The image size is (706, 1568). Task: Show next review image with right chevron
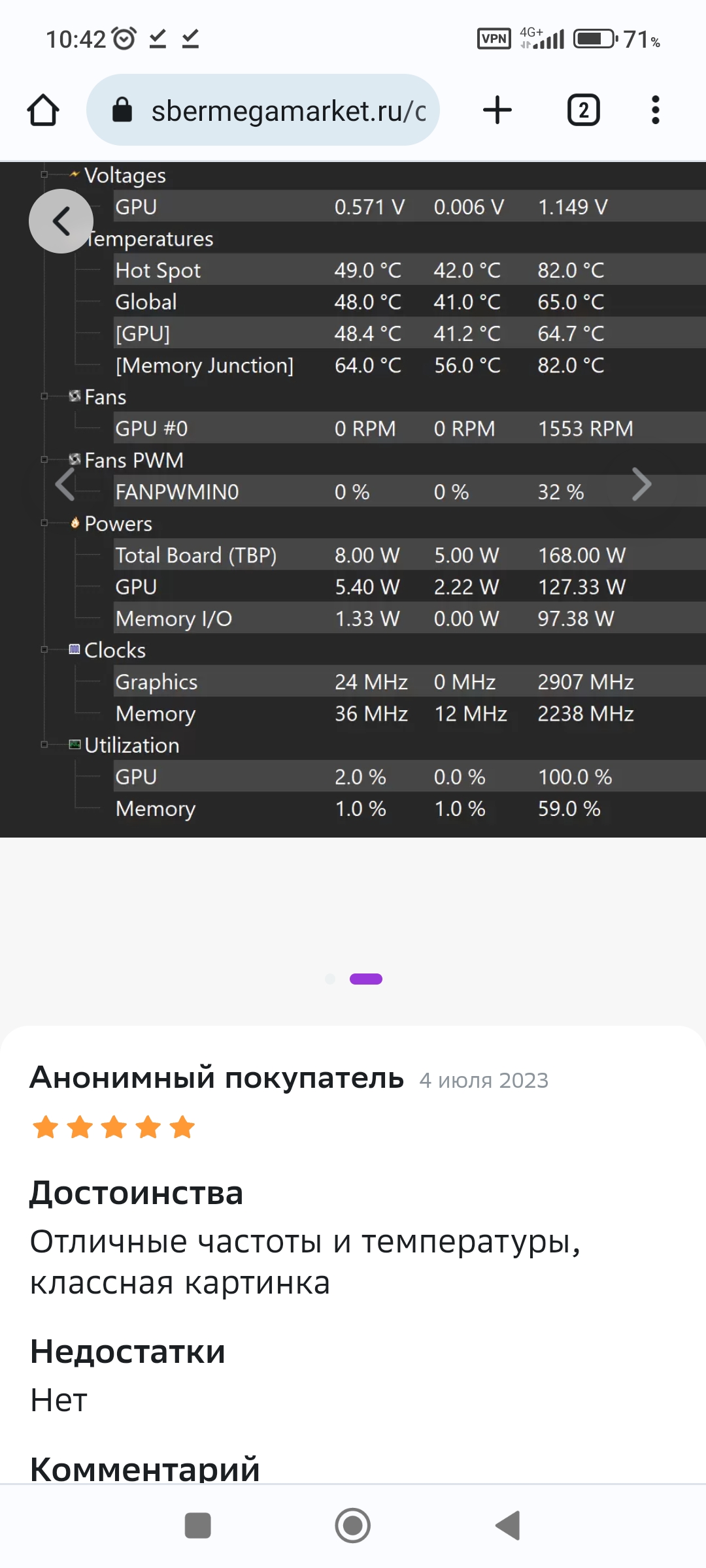(641, 485)
